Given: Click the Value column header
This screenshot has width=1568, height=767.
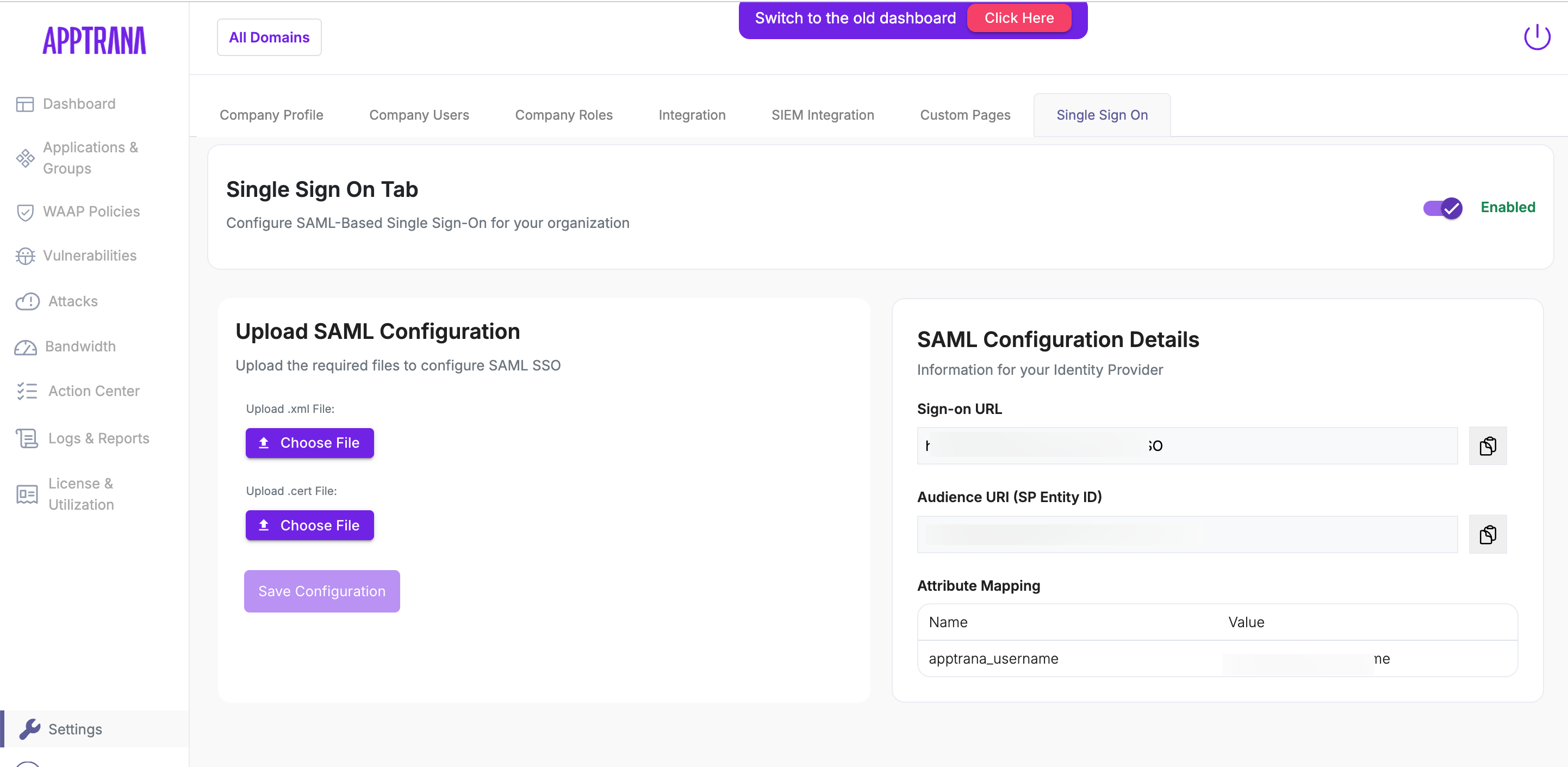Looking at the screenshot, I should [x=1246, y=622].
